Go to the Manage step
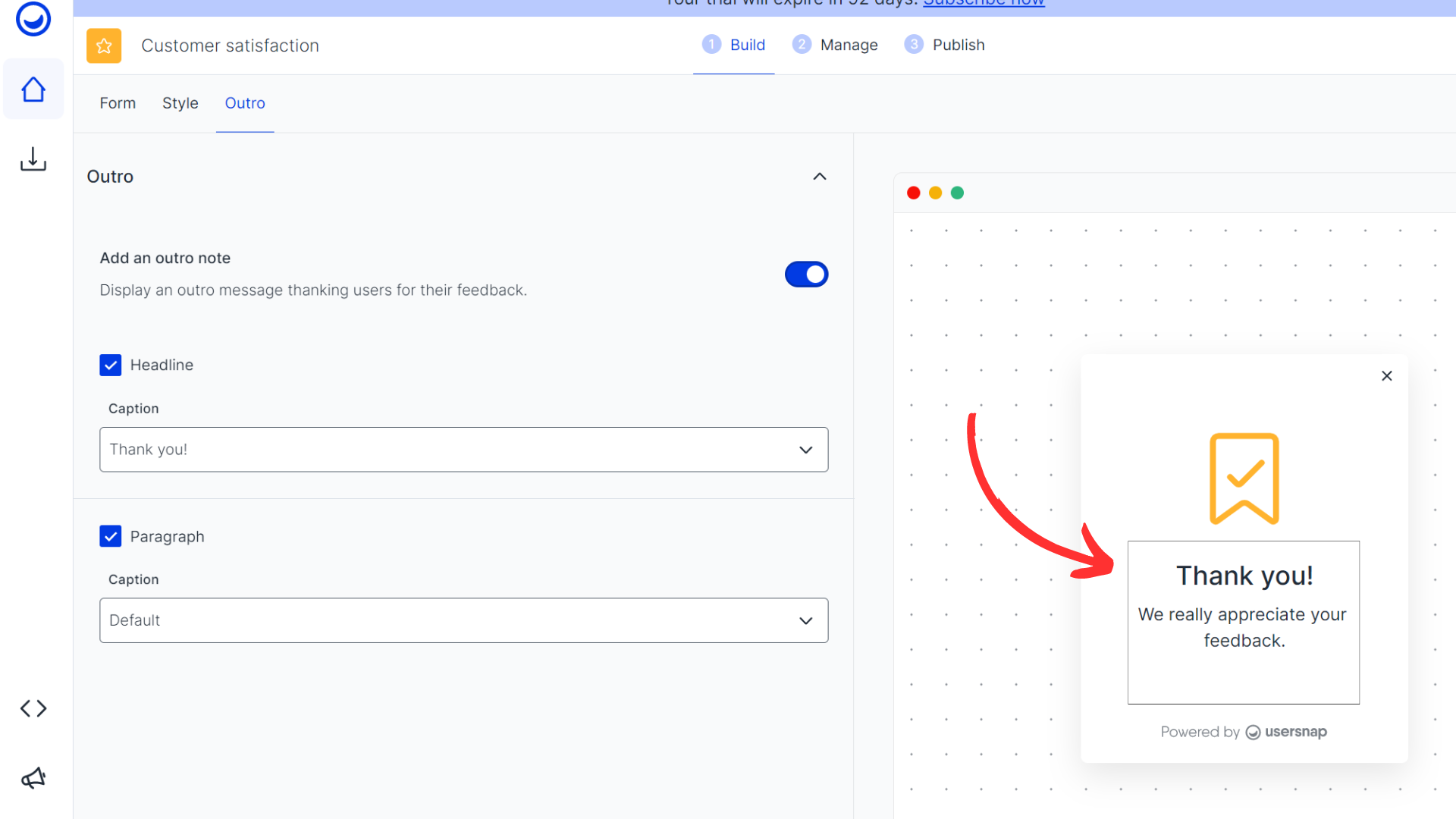This screenshot has width=1456, height=819. click(x=835, y=45)
